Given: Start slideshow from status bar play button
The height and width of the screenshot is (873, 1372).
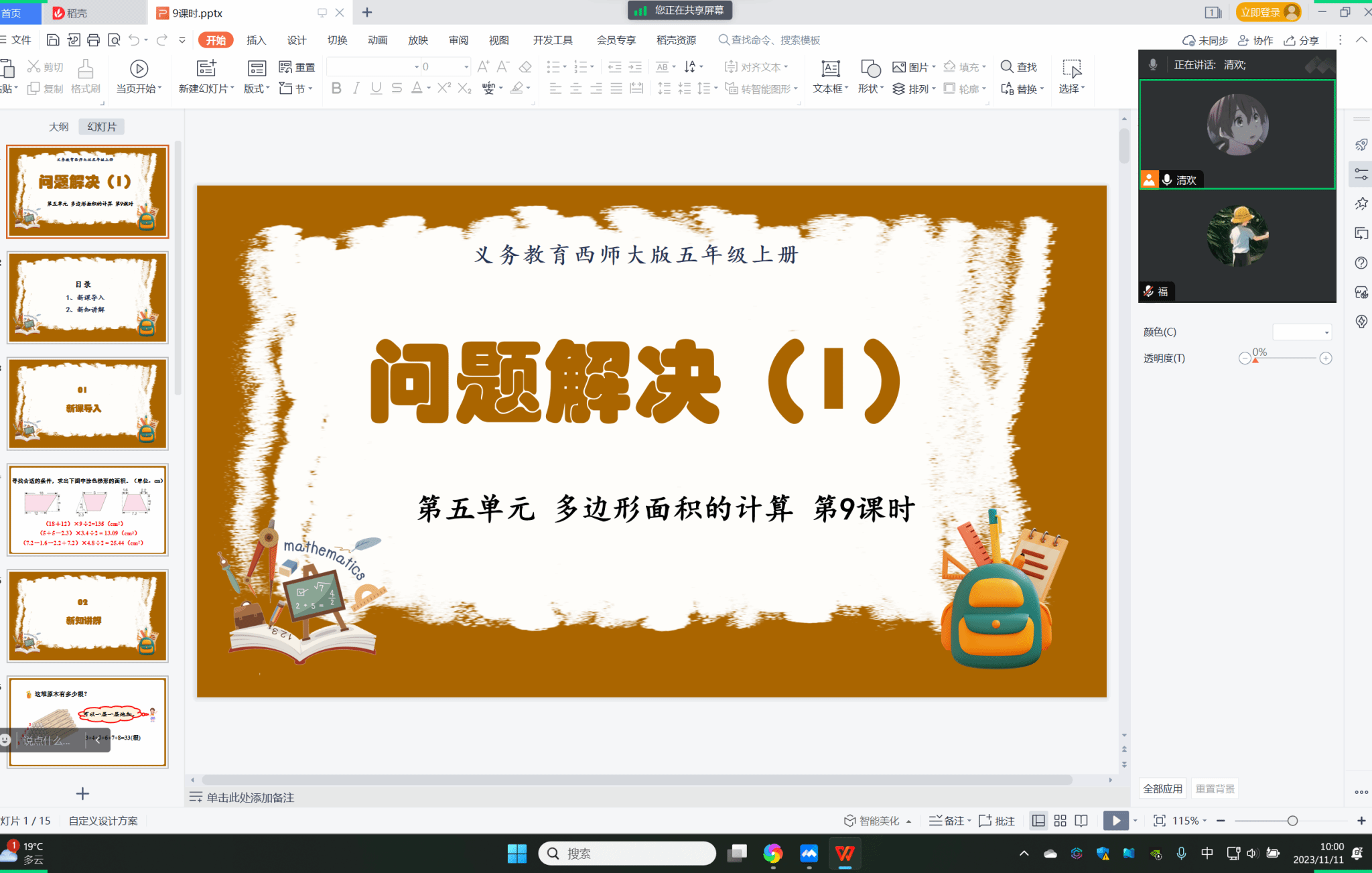Looking at the screenshot, I should point(1115,821).
